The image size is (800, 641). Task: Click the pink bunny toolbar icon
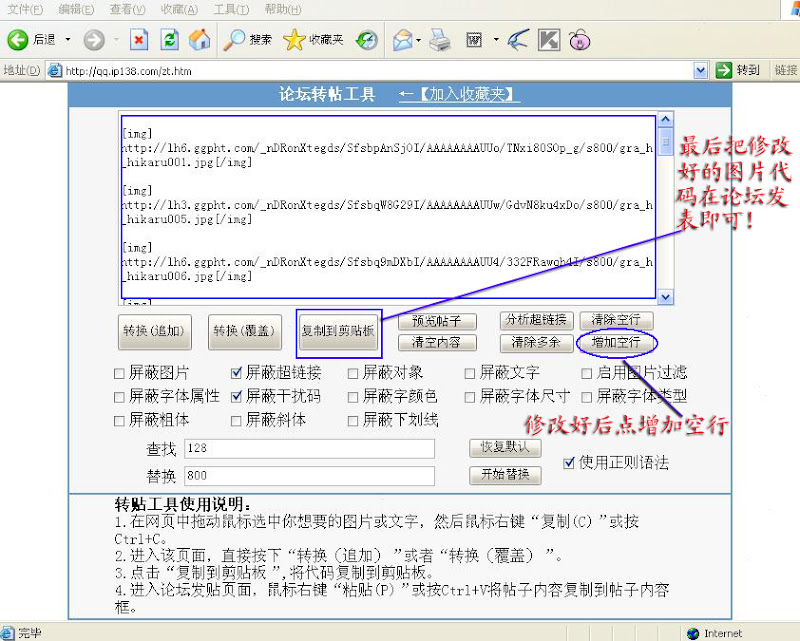coord(580,40)
